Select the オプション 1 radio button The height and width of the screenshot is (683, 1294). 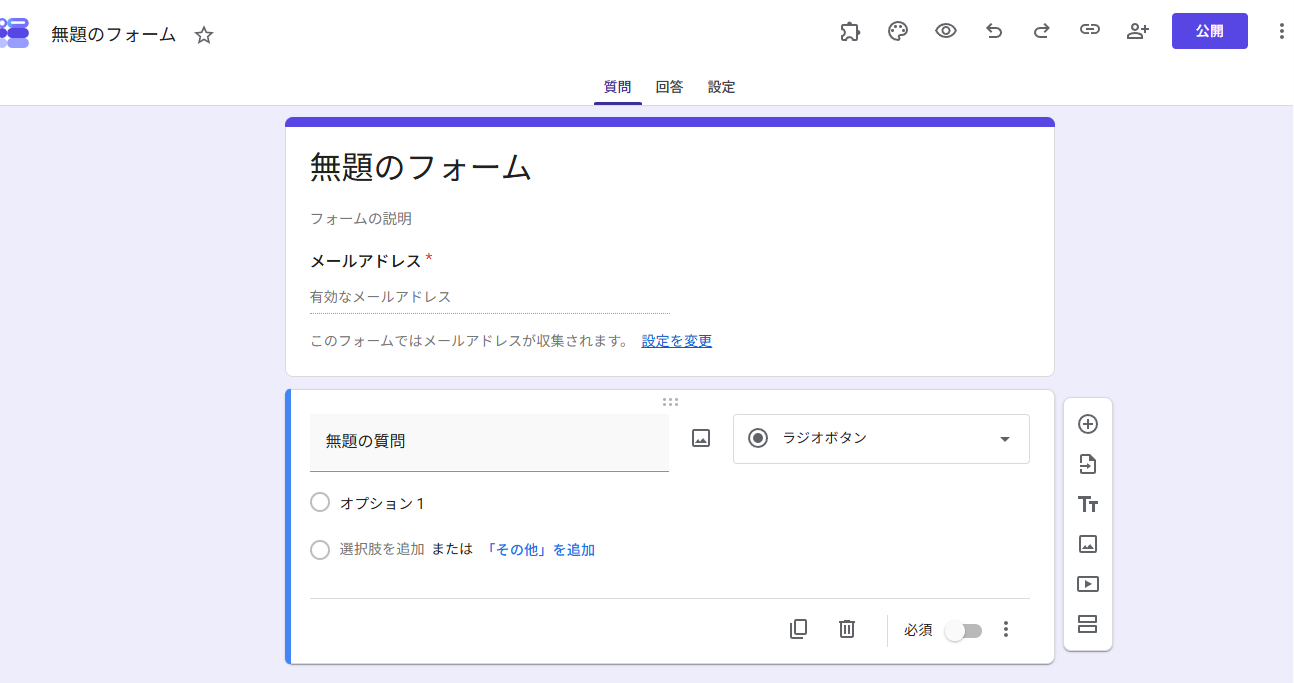coord(320,502)
